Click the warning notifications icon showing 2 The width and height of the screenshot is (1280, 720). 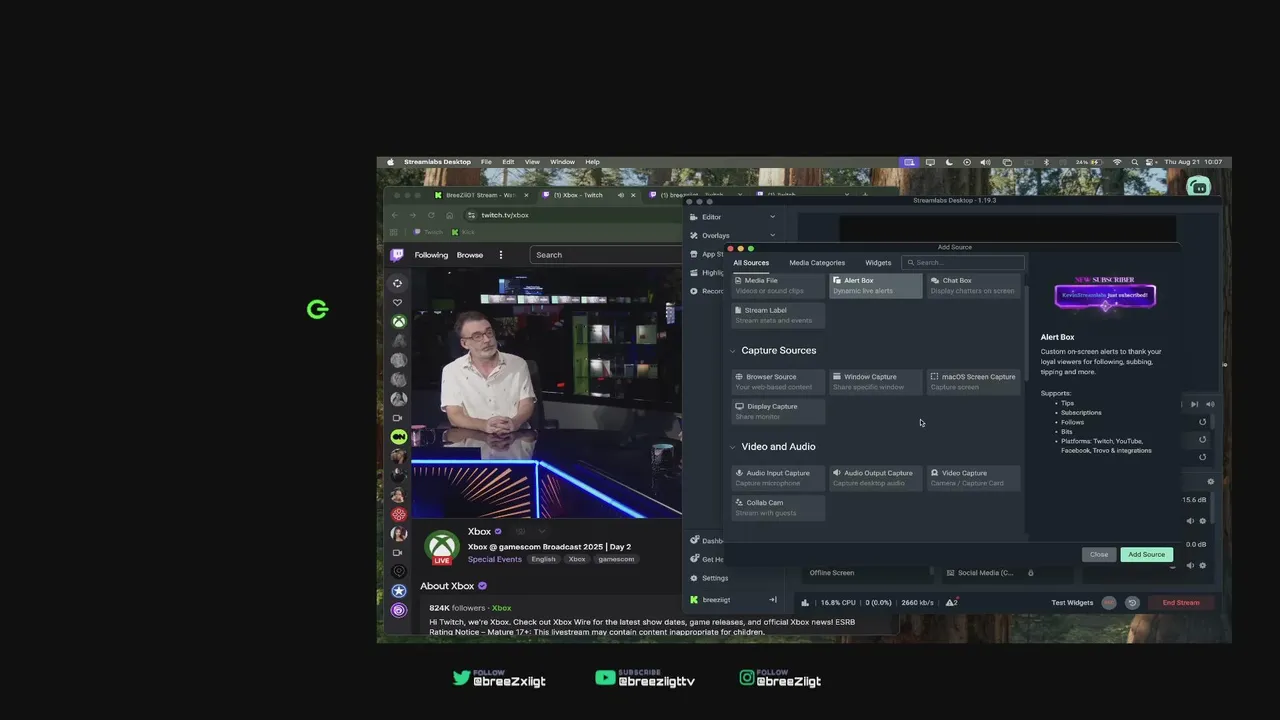tap(952, 603)
